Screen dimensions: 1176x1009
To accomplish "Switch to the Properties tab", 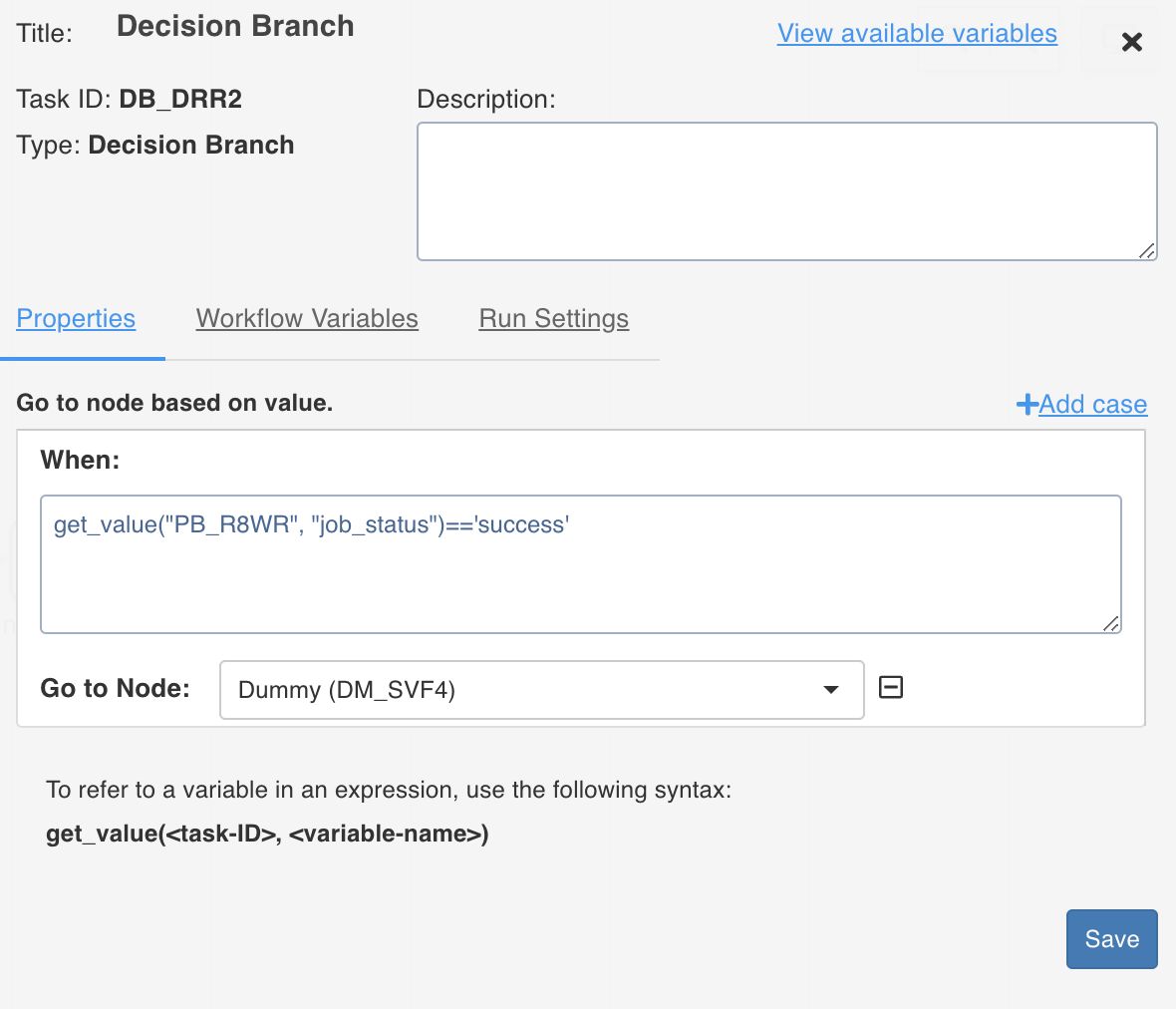I will pos(76,319).
